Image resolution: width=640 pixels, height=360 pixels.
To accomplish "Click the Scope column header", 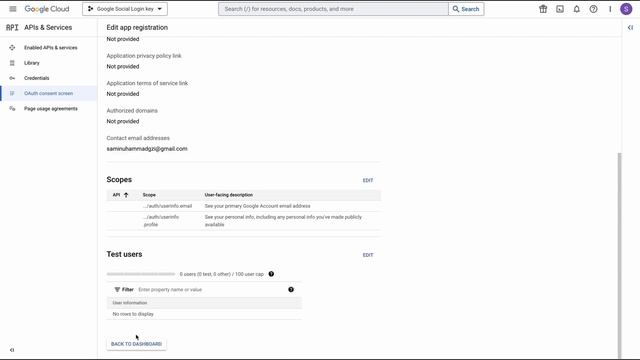I will pyautogui.click(x=149, y=195).
